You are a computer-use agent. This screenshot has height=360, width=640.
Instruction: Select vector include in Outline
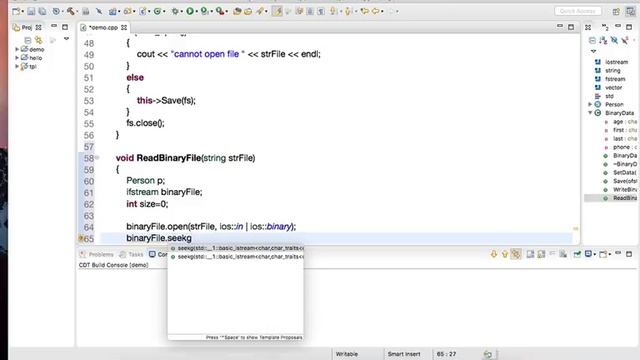coord(613,87)
